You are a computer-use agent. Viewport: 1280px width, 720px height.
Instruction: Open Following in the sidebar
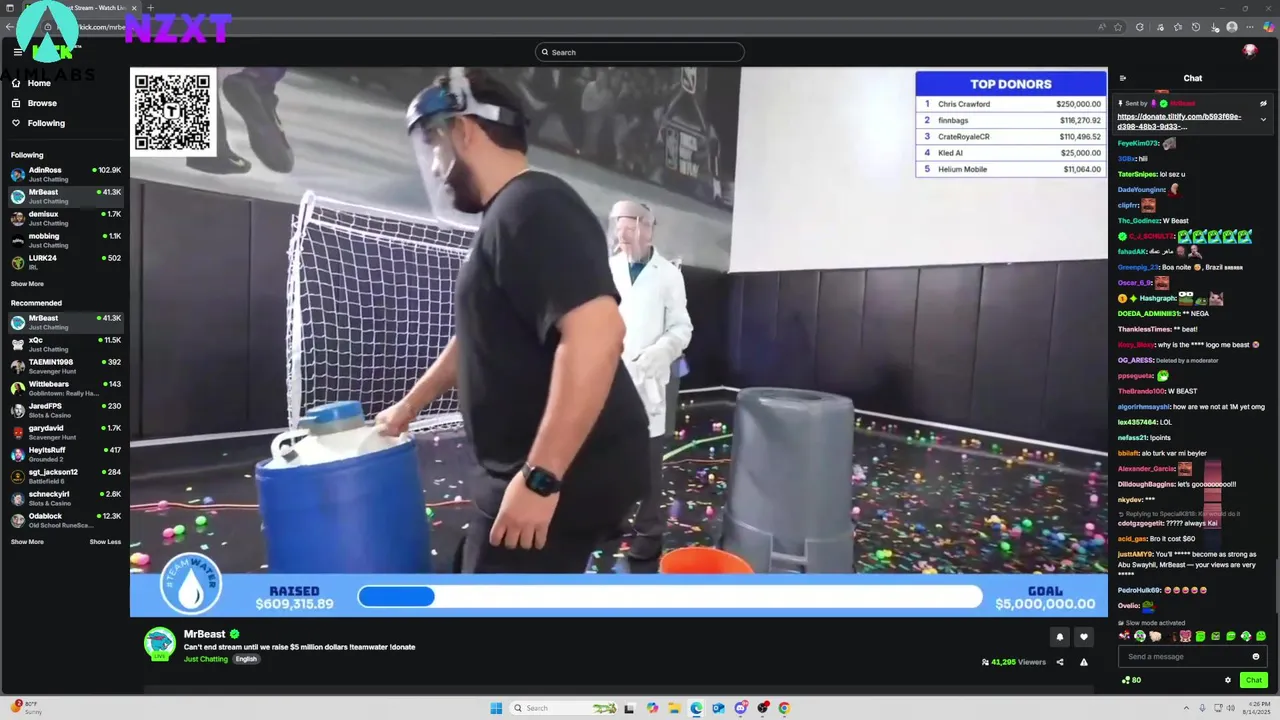[x=46, y=123]
